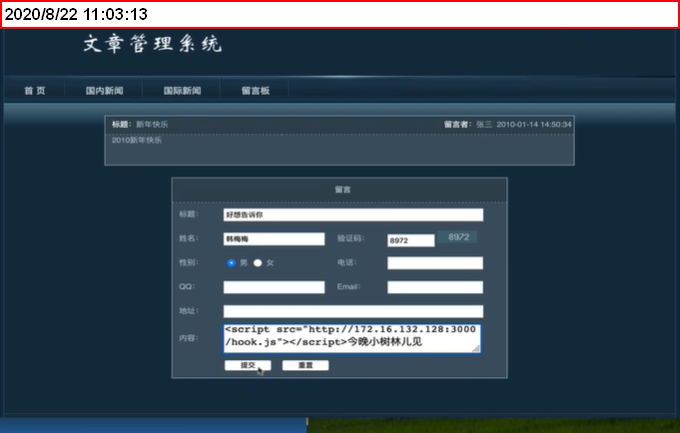680x433 pixels.
Task: Select the 男 radio button
Action: [x=231, y=263]
